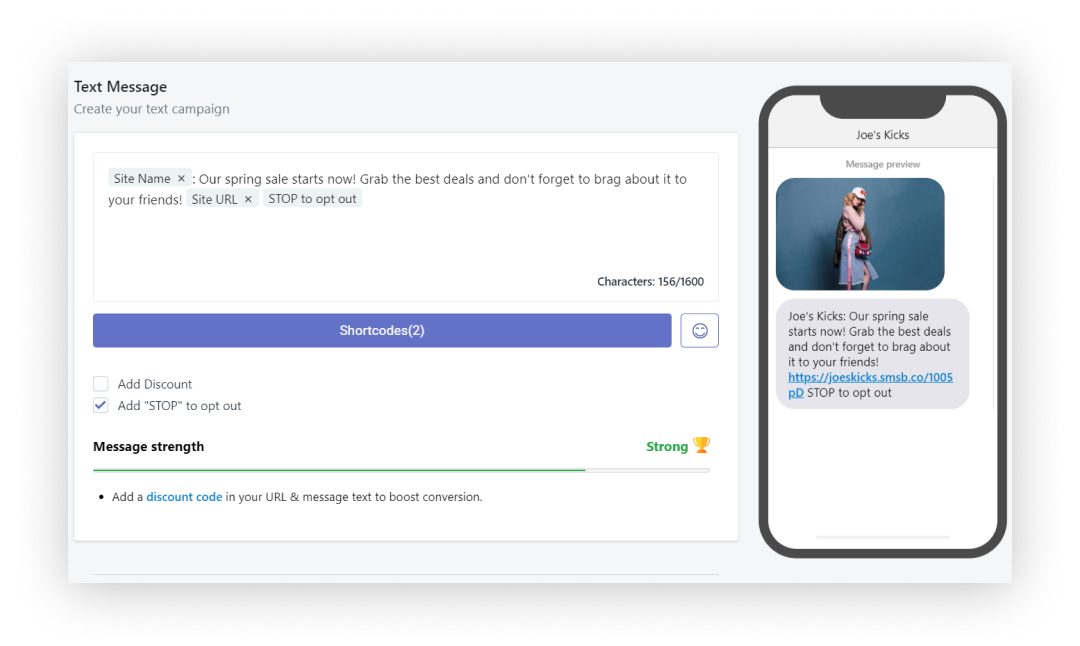Uncheck Add "STOP" to opt out
This screenshot has height=646, width=1080.
(x=101, y=406)
